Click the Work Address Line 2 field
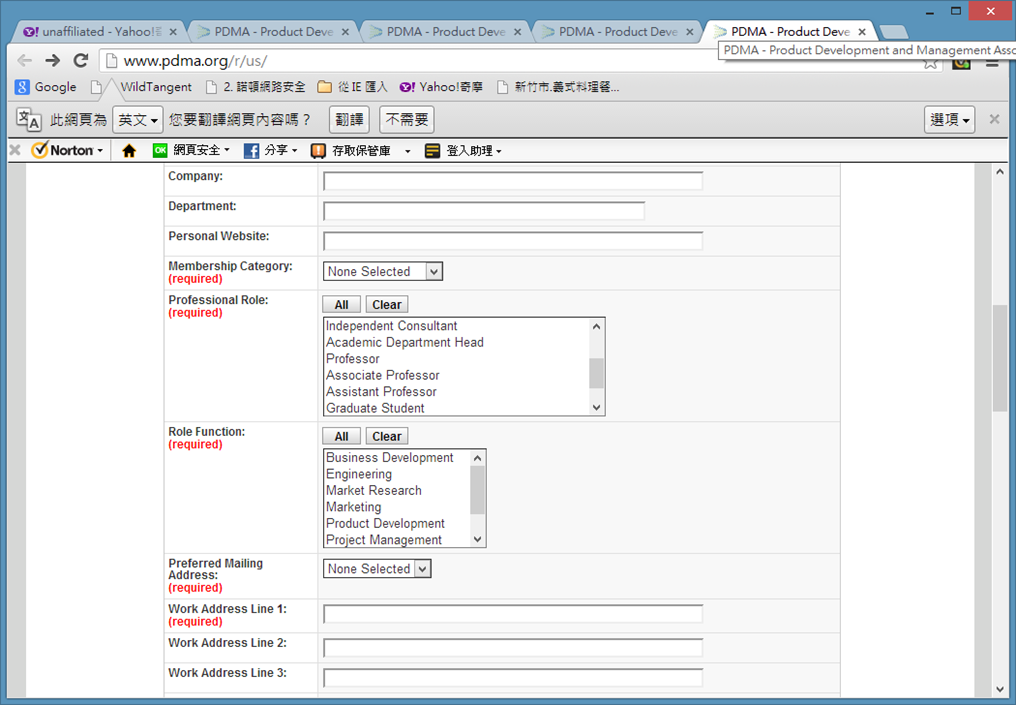The width and height of the screenshot is (1016, 705). [513, 647]
